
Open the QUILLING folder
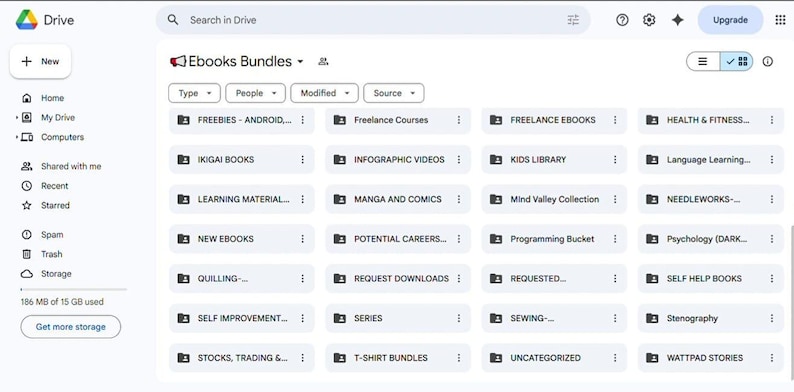[x=242, y=279]
